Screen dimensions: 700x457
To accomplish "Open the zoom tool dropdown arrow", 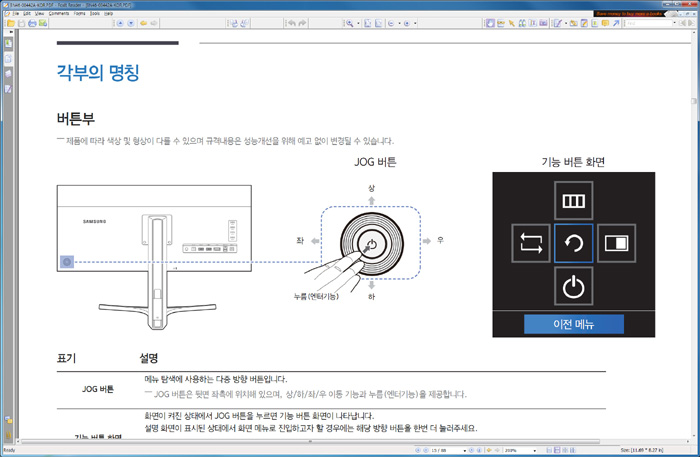I will pos(359,23).
